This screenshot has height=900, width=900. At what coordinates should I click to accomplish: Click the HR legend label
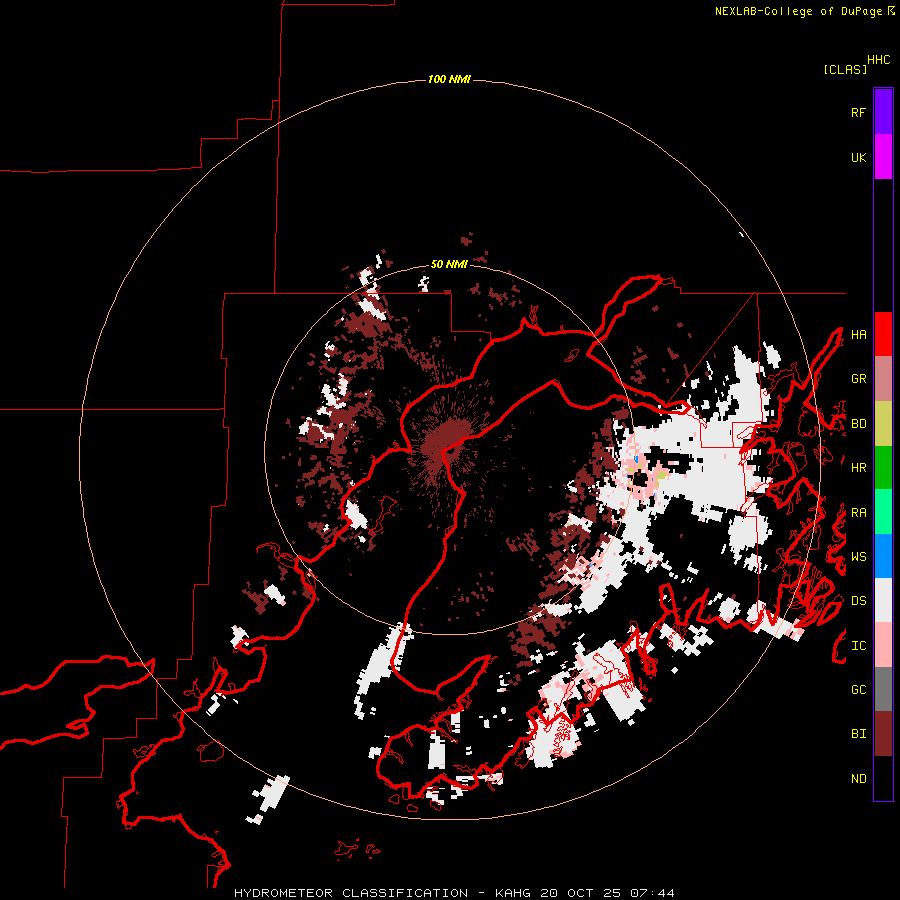858,468
